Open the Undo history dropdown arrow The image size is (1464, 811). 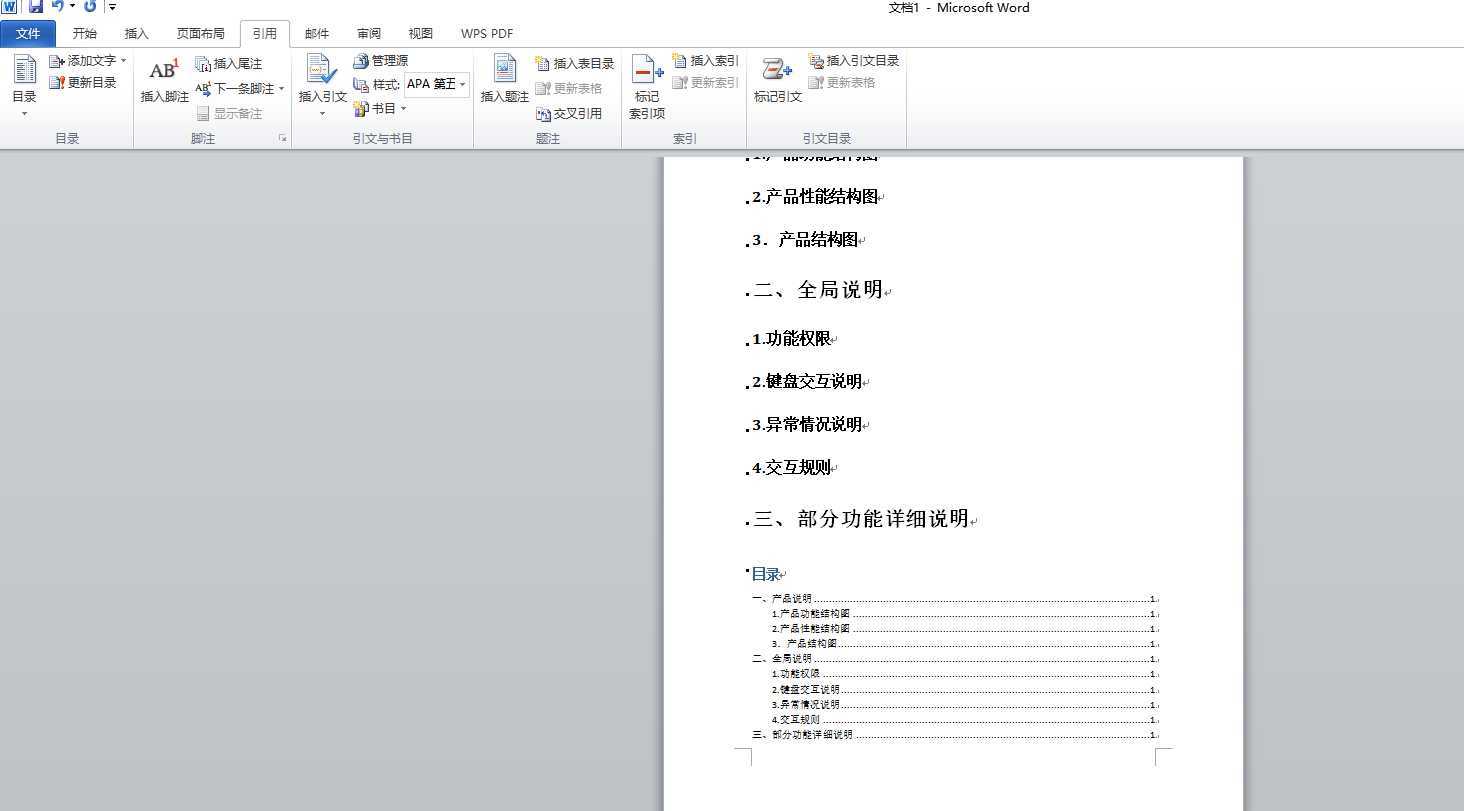pyautogui.click(x=72, y=6)
